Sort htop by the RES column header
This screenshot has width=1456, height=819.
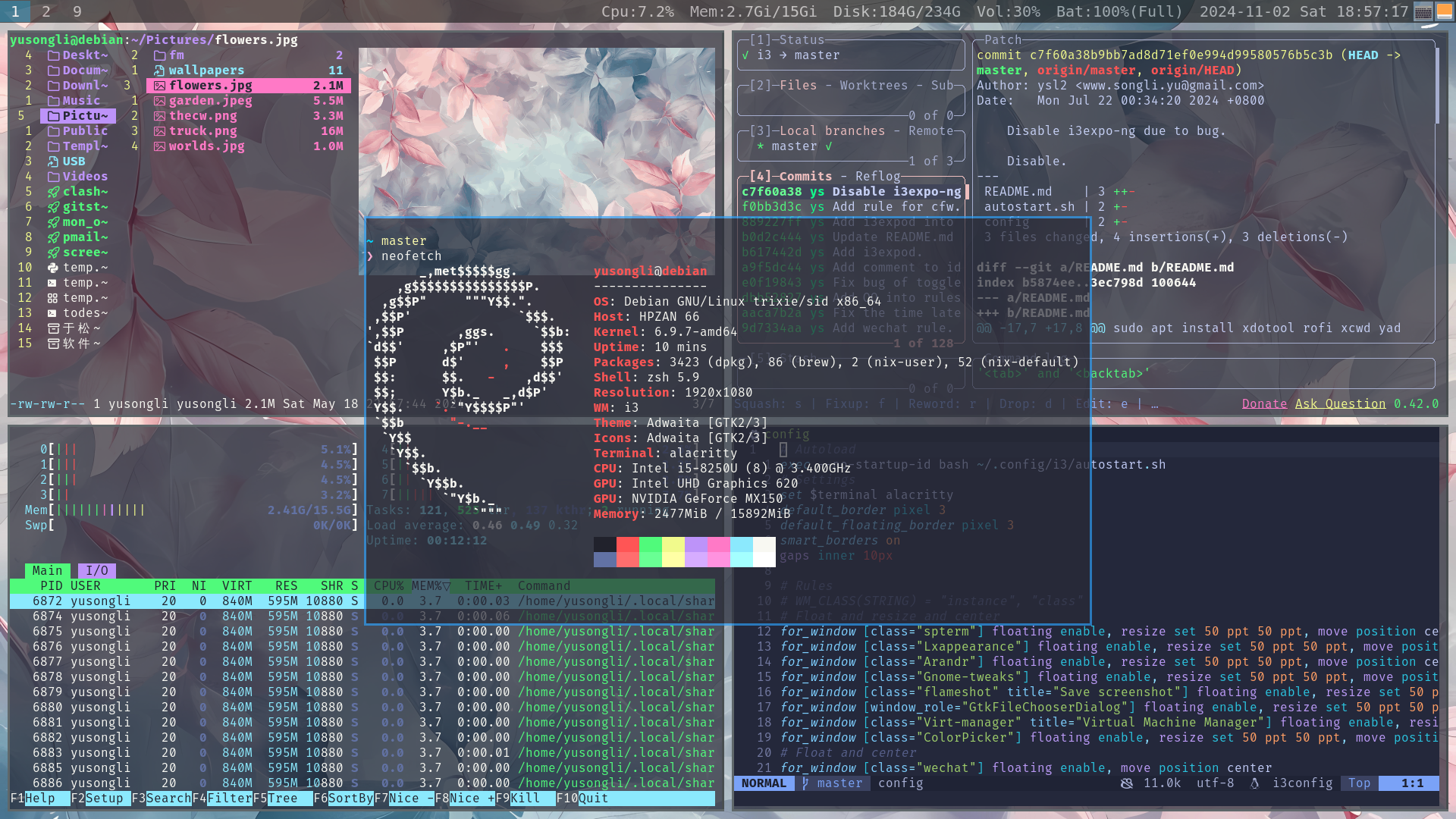point(286,586)
